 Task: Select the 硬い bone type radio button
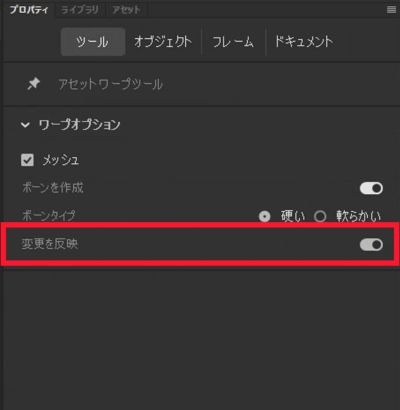(x=265, y=217)
